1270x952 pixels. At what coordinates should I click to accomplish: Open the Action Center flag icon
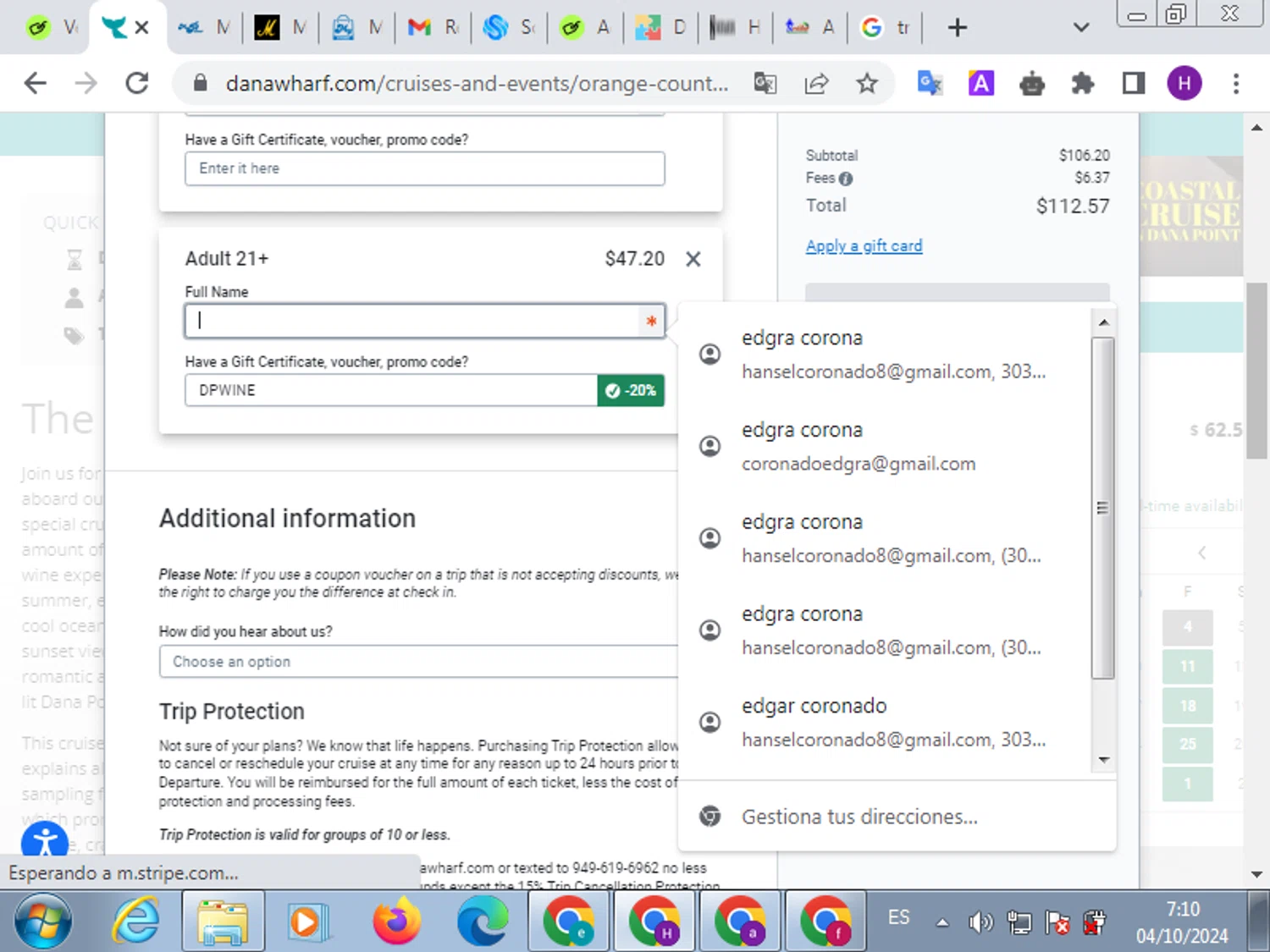(x=1056, y=922)
